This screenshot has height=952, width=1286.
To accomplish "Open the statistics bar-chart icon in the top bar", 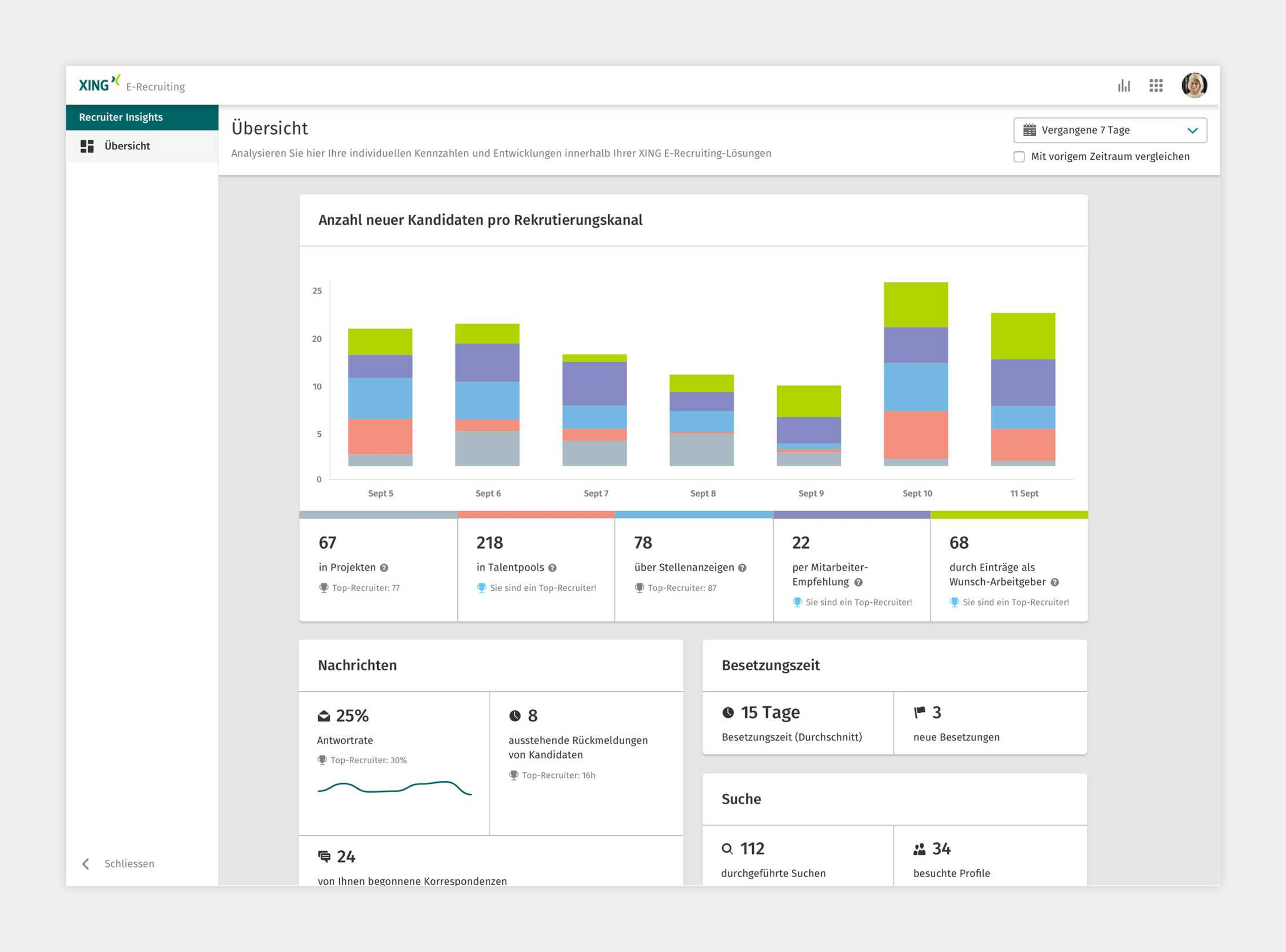I will pos(1124,86).
